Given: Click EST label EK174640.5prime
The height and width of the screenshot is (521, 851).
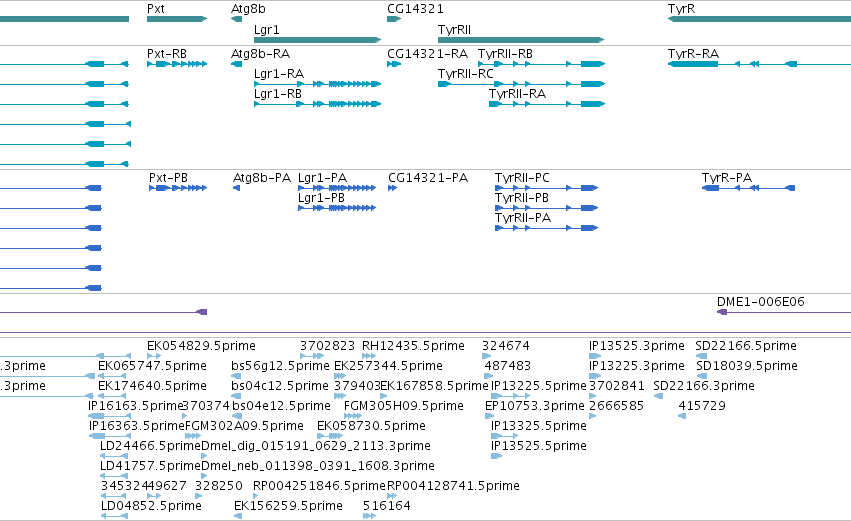Looking at the screenshot, I should click(153, 386).
